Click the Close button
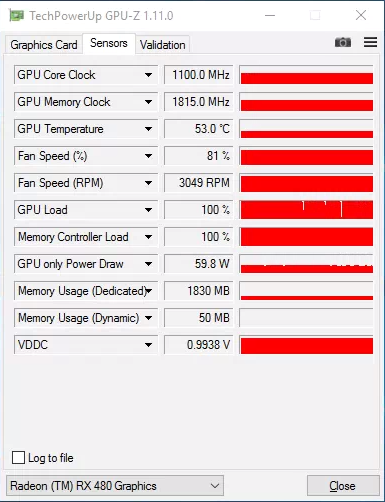 click(343, 486)
